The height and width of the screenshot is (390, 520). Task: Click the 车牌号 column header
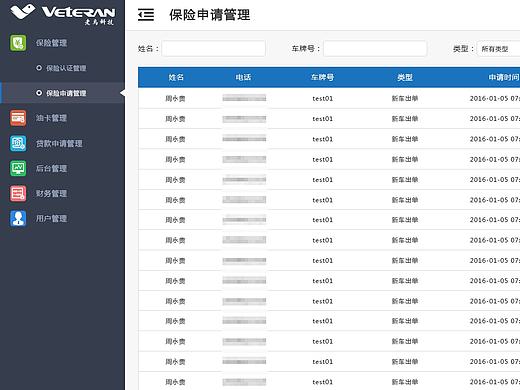point(322,77)
